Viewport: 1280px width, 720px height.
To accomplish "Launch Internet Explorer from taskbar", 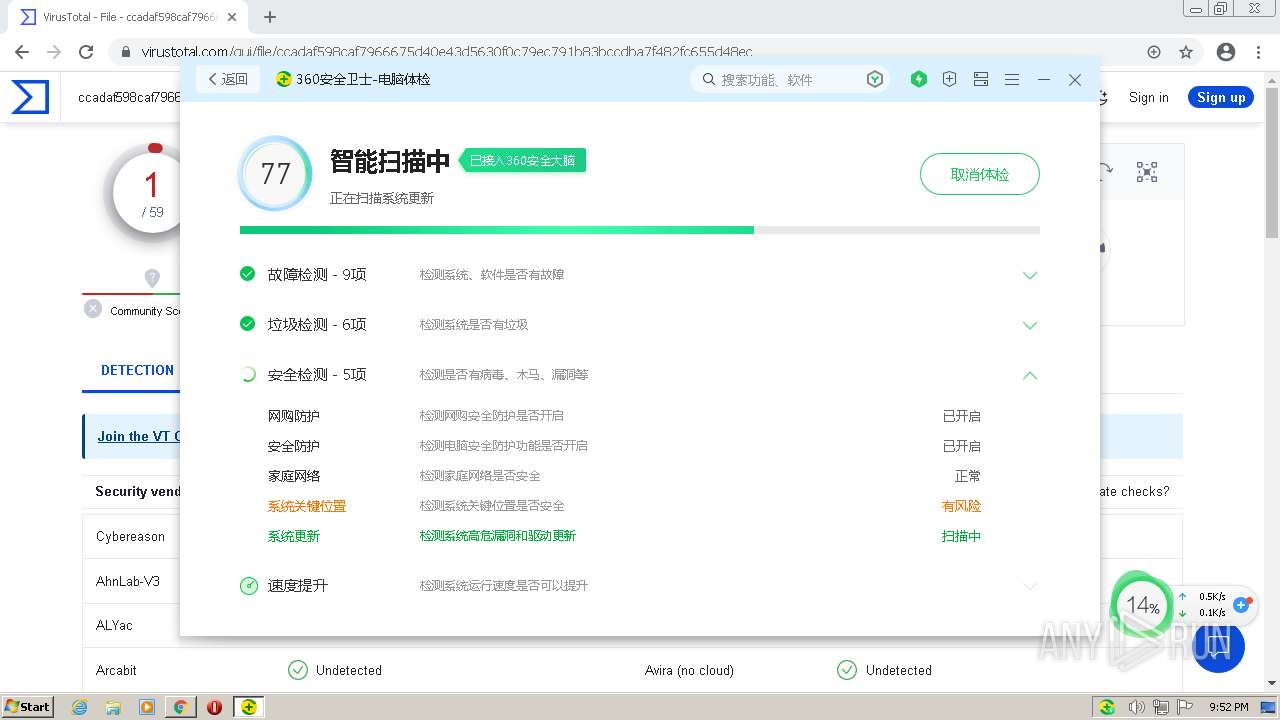I will (x=80, y=707).
